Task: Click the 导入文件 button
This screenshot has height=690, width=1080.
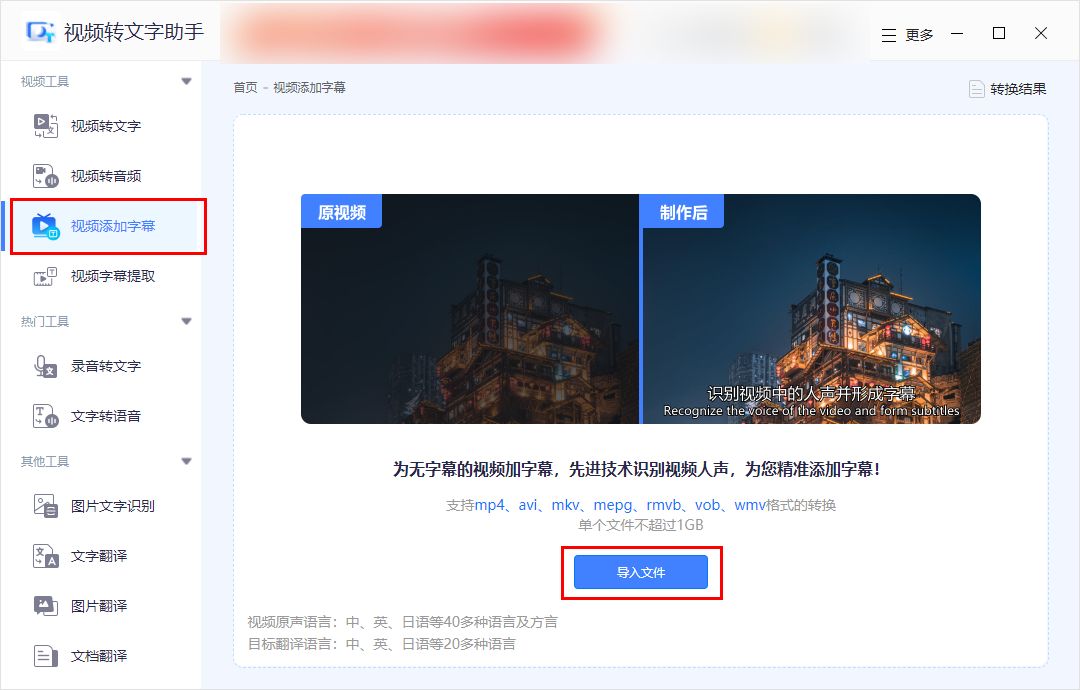Action: (x=641, y=572)
